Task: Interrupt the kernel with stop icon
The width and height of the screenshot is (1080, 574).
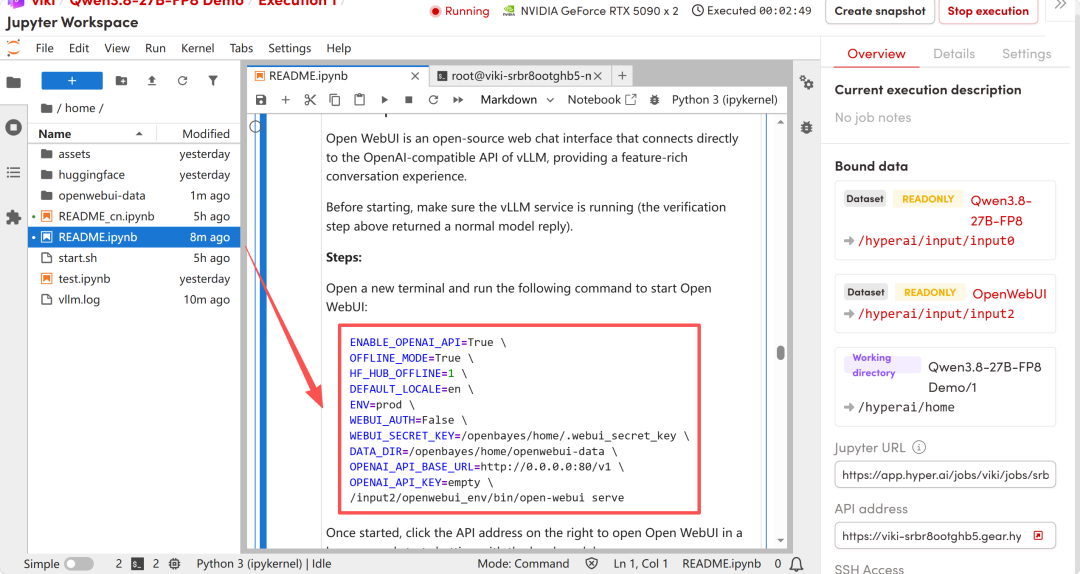Action: coord(408,100)
